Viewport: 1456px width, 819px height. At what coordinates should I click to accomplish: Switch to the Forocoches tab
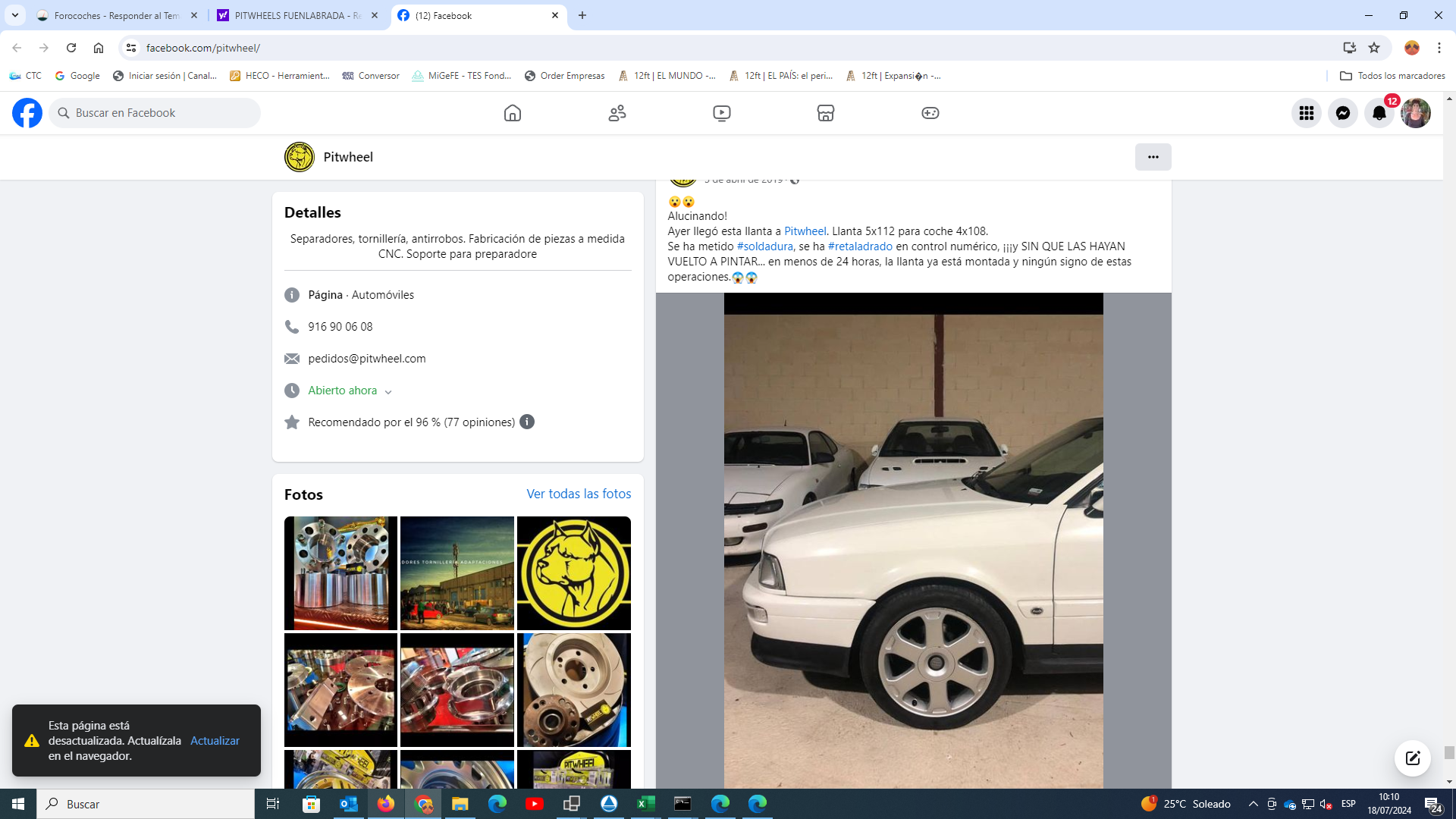point(118,15)
